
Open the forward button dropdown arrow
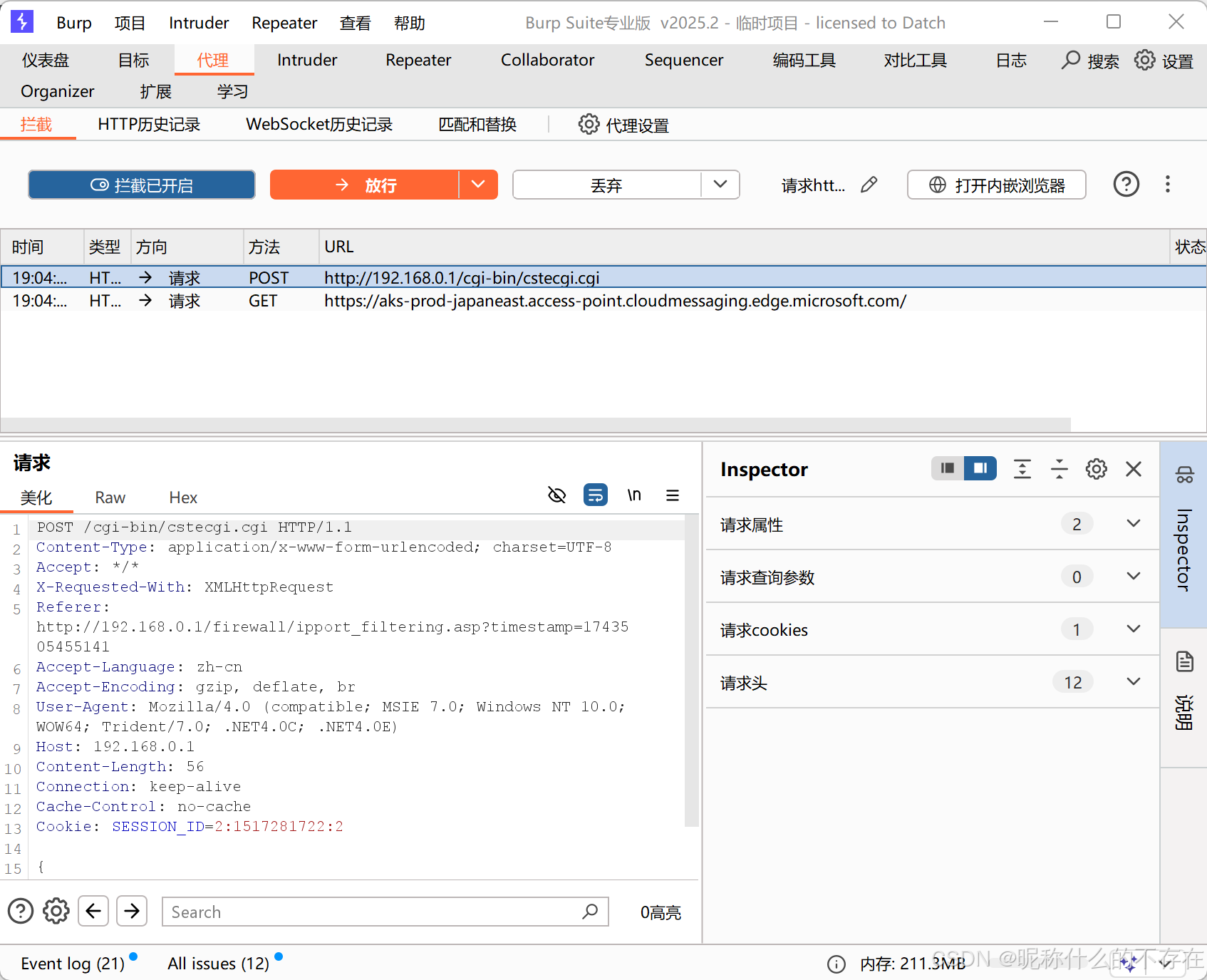pos(478,185)
